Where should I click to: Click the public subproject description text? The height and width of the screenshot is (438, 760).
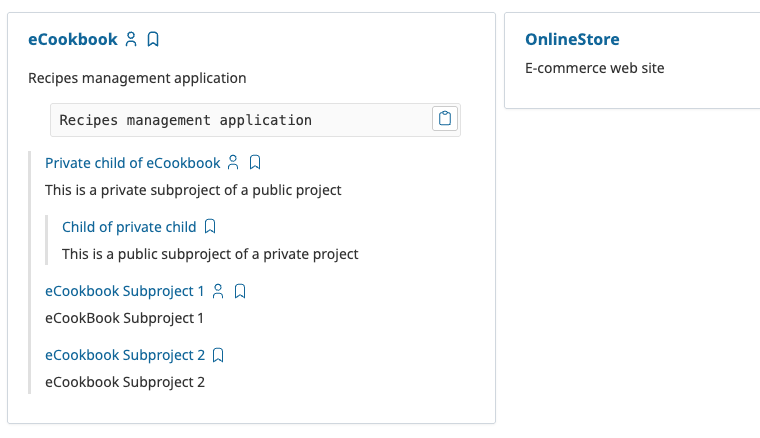(210, 254)
